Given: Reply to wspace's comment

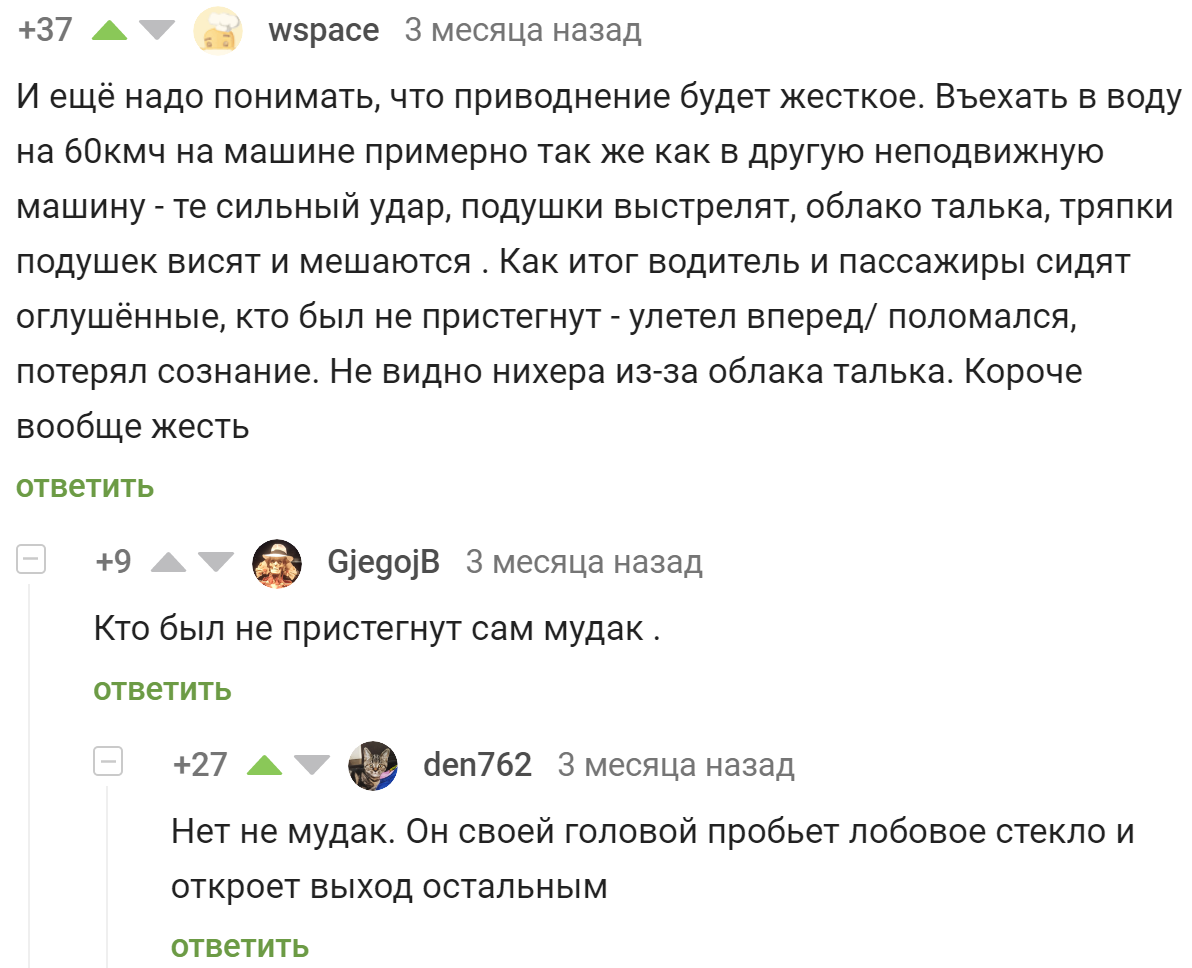Looking at the screenshot, I should point(85,487).
